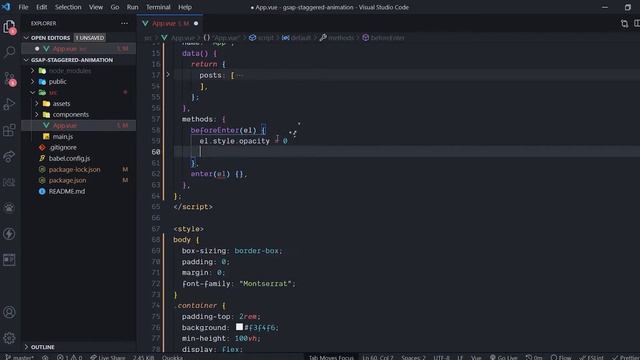
Task: Click the unsaved dot on App.vue tab
Action: point(196,24)
